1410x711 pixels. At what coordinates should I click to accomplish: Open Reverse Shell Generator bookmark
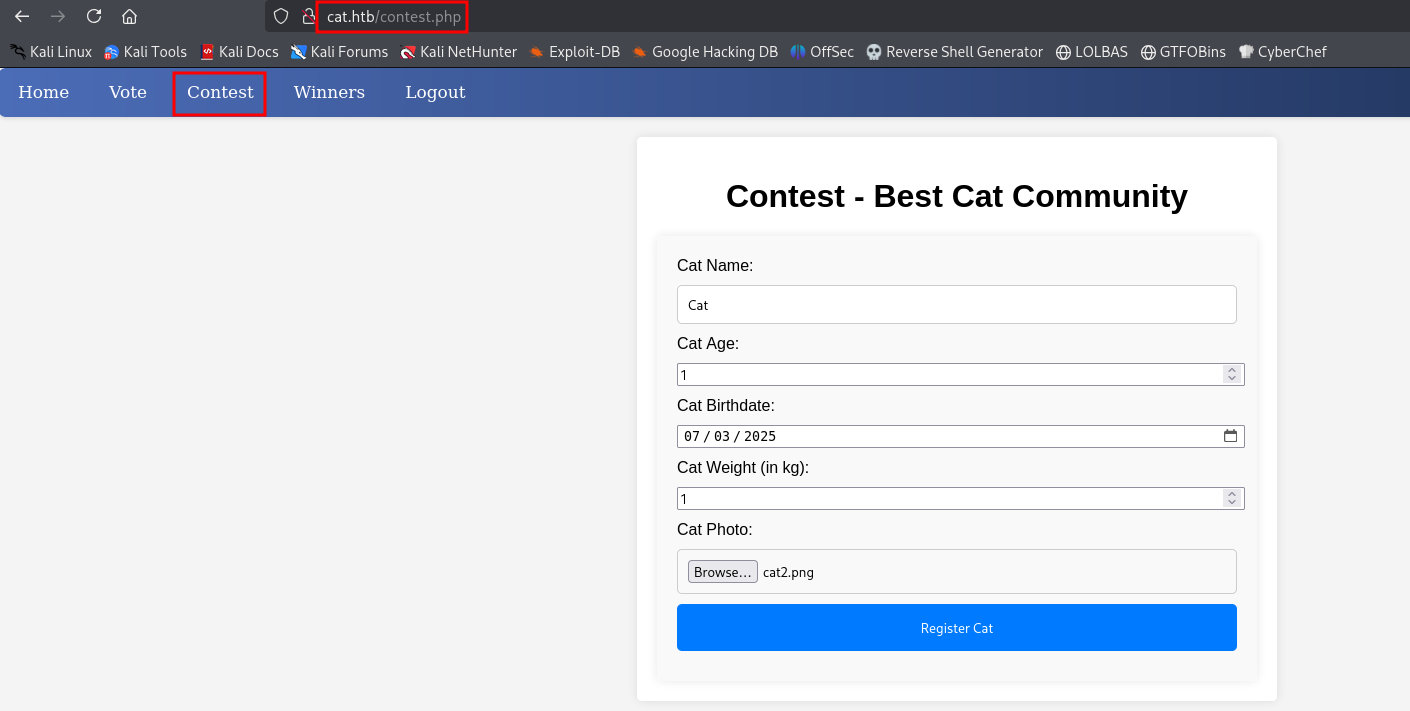[954, 52]
